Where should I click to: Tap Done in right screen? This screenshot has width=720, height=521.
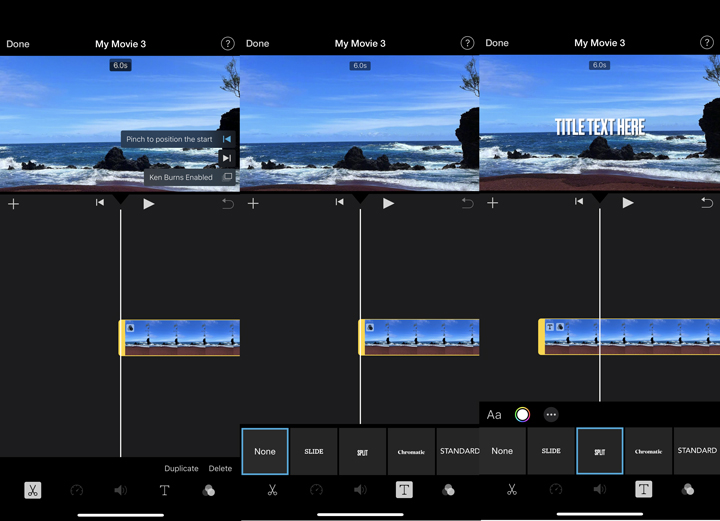[497, 43]
